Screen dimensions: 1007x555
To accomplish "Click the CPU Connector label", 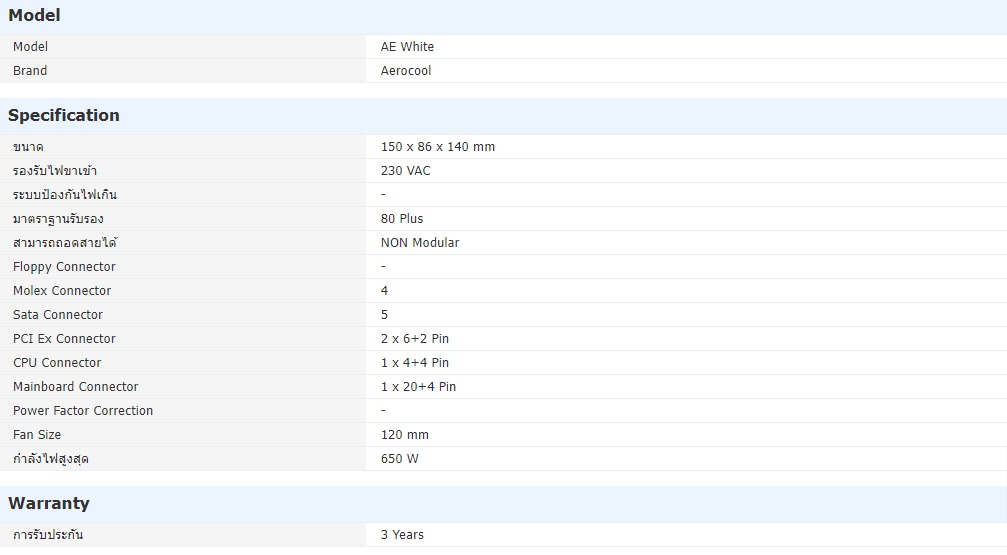I will (57, 363).
